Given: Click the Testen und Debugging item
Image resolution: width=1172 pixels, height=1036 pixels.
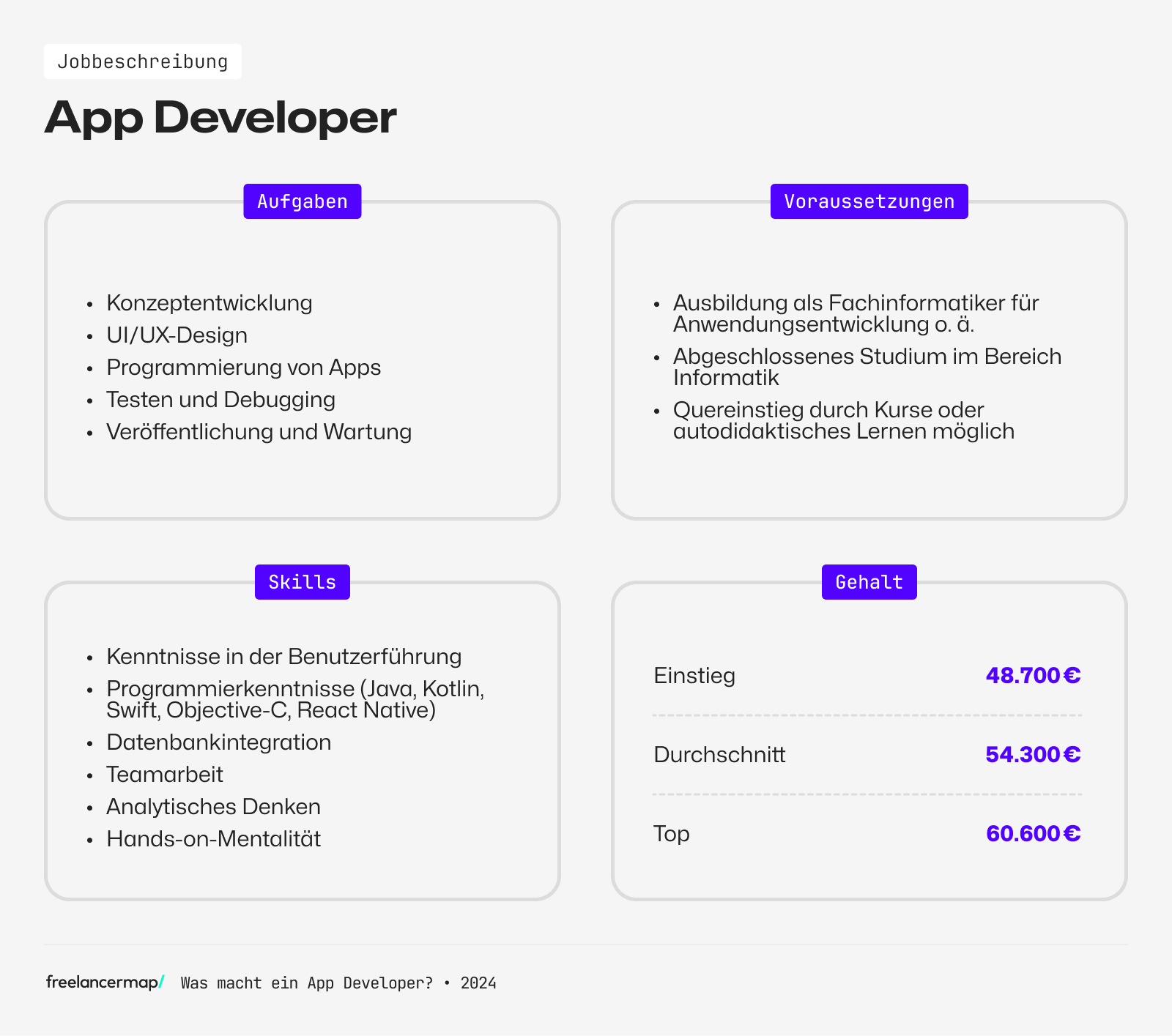Looking at the screenshot, I should 220,399.
